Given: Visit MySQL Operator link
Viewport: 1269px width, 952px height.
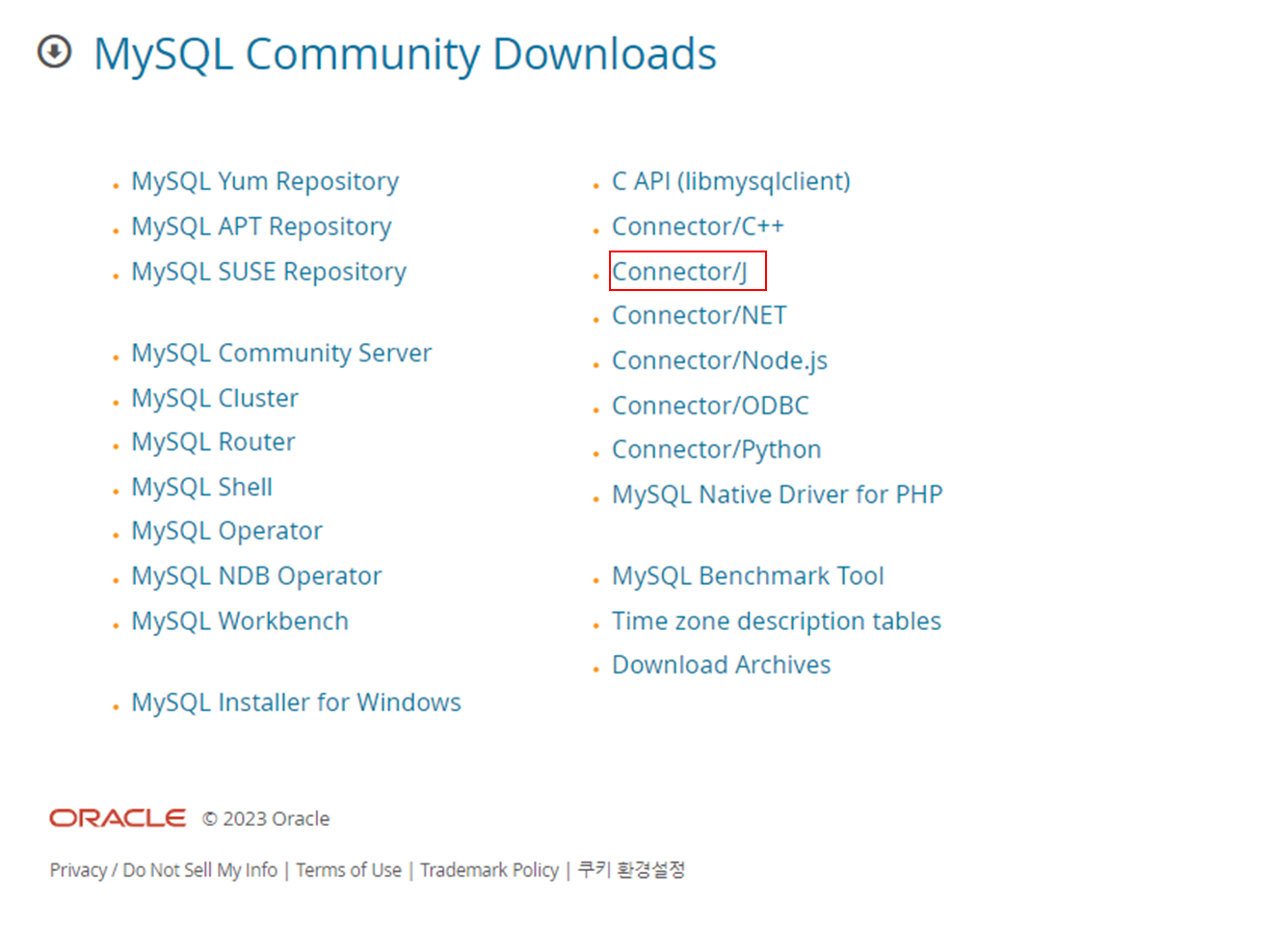Looking at the screenshot, I should pyautogui.click(x=226, y=531).
